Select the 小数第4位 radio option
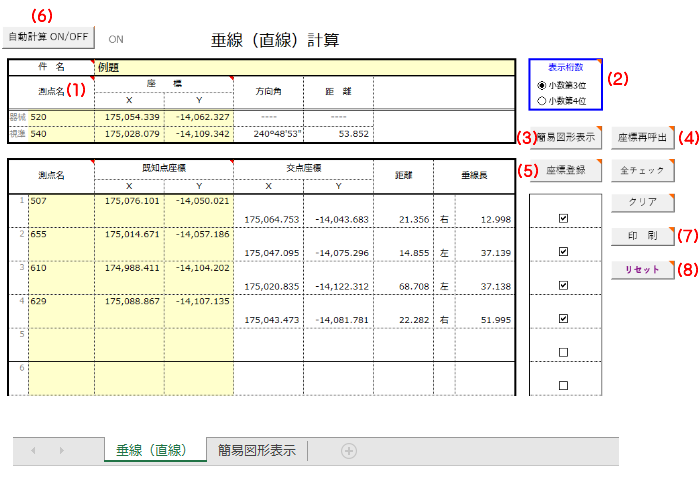The image size is (700, 478). tap(542, 100)
